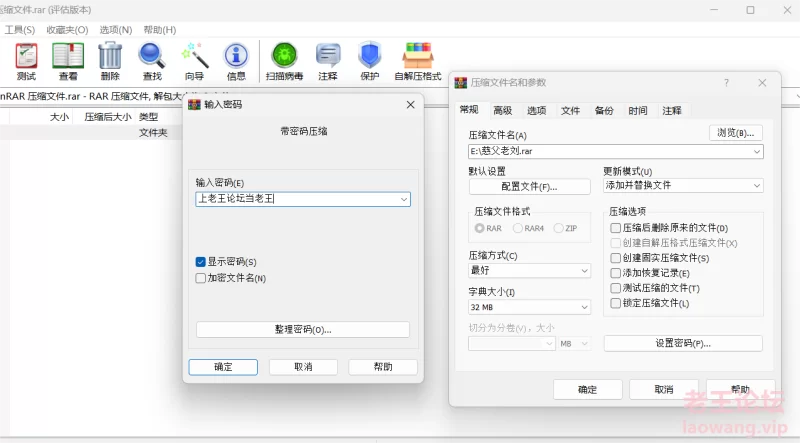The width and height of the screenshot is (800, 443).
Task: Open the View (查看) toolbar icon
Action: [68, 62]
